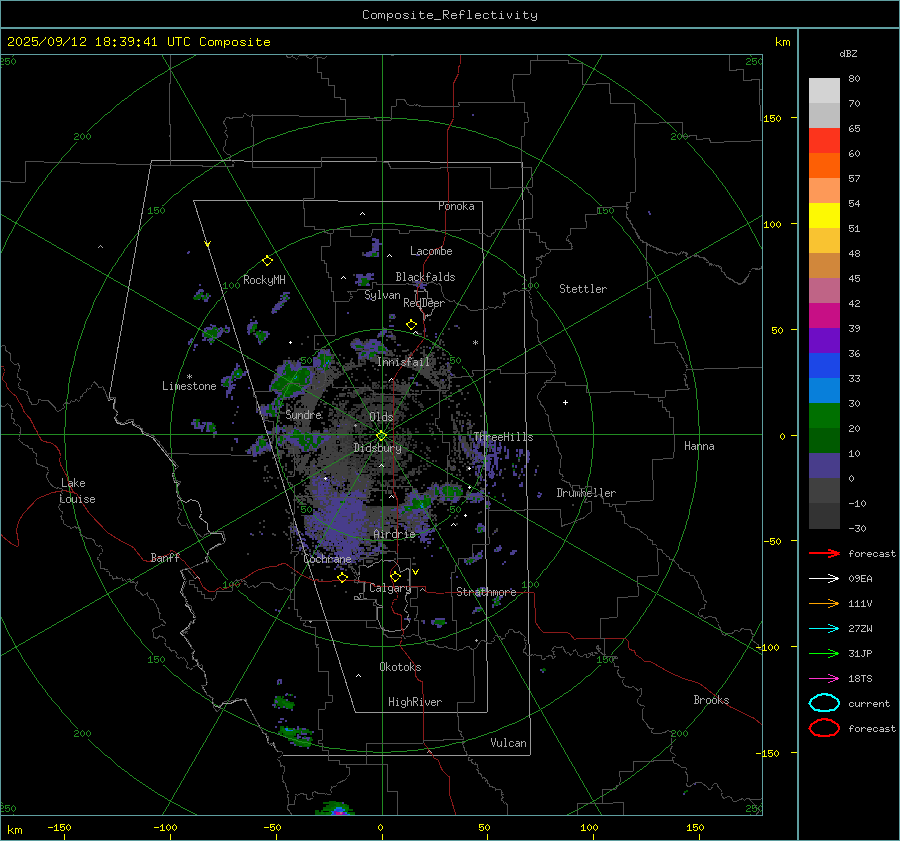Click the Brooks label
The width and height of the screenshot is (900, 841).
pyautogui.click(x=711, y=700)
